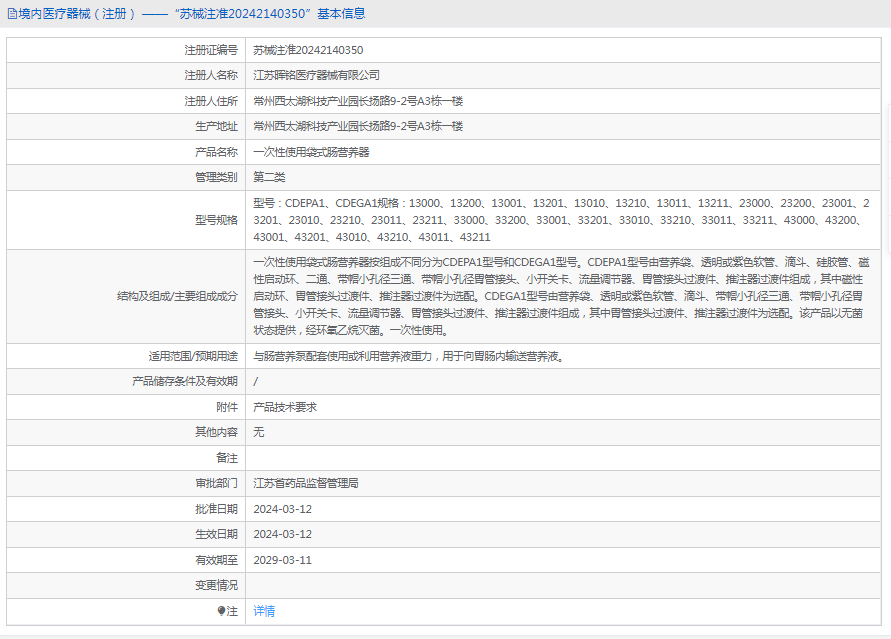Click the attachment value 产品技术要求
Image resolution: width=891 pixels, height=639 pixels.
285,407
